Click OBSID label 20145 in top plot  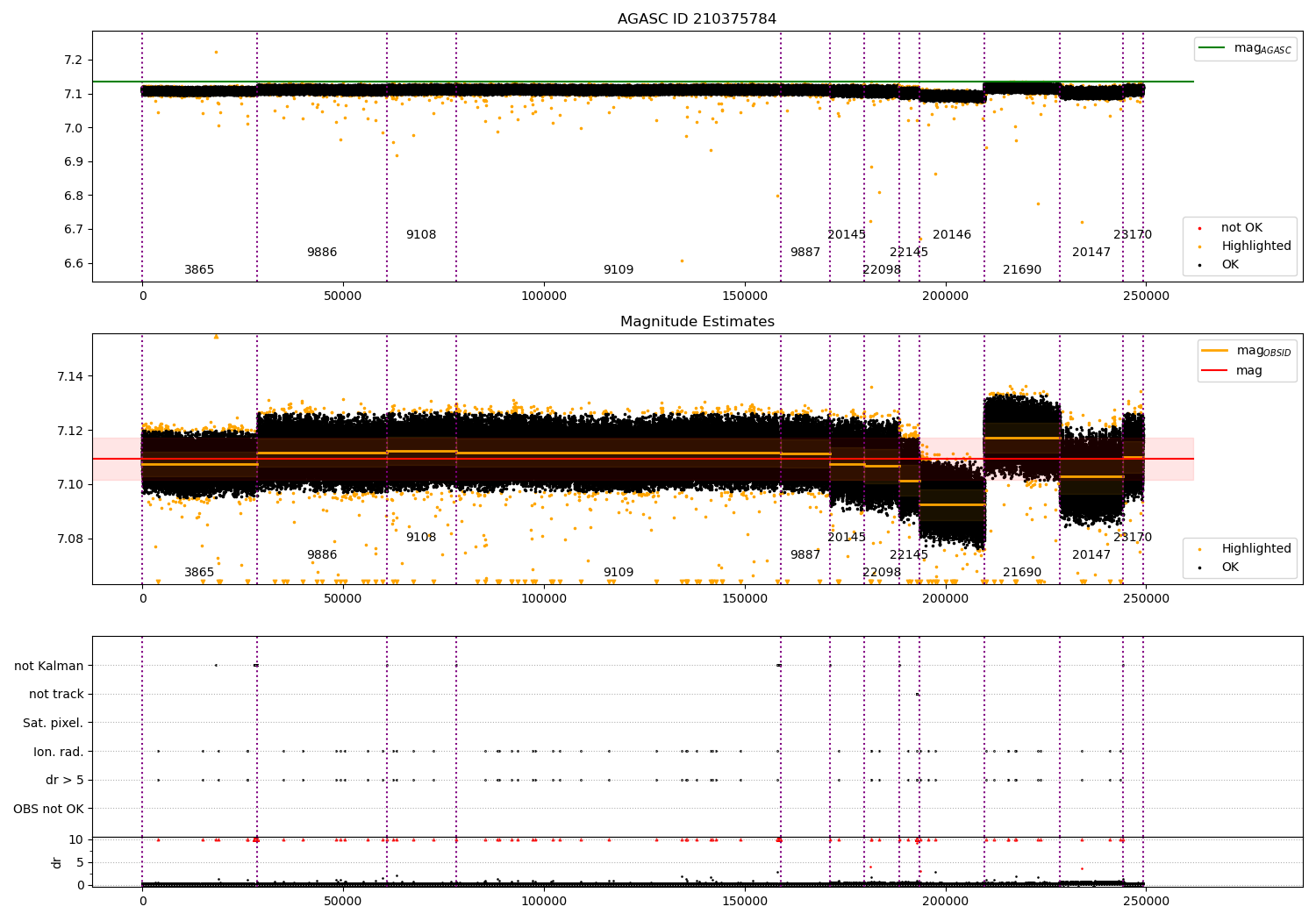pos(847,235)
